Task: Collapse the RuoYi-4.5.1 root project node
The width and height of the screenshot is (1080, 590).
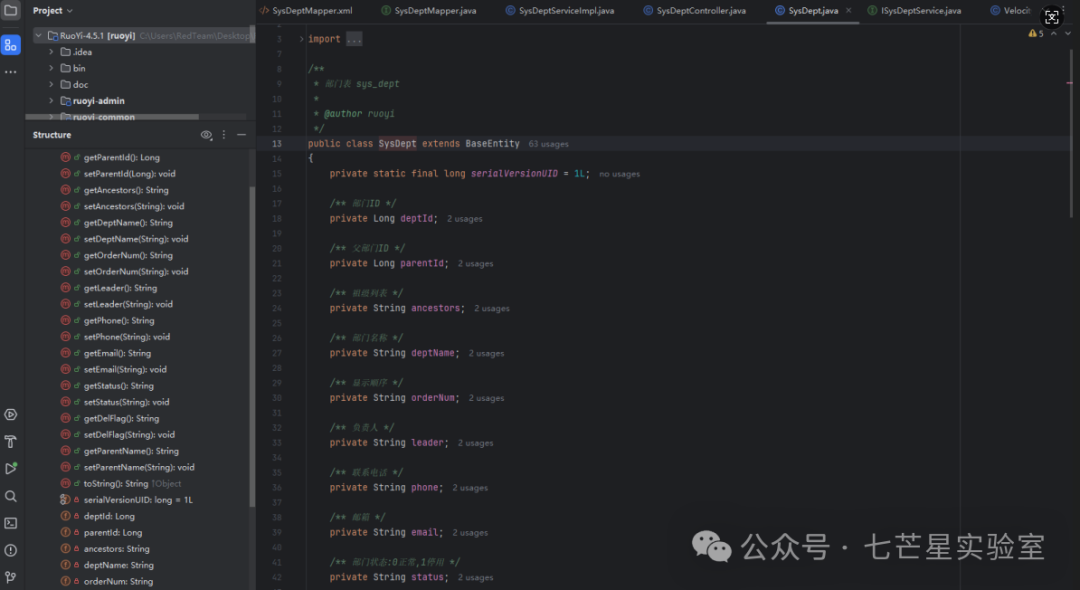Action: pos(38,36)
